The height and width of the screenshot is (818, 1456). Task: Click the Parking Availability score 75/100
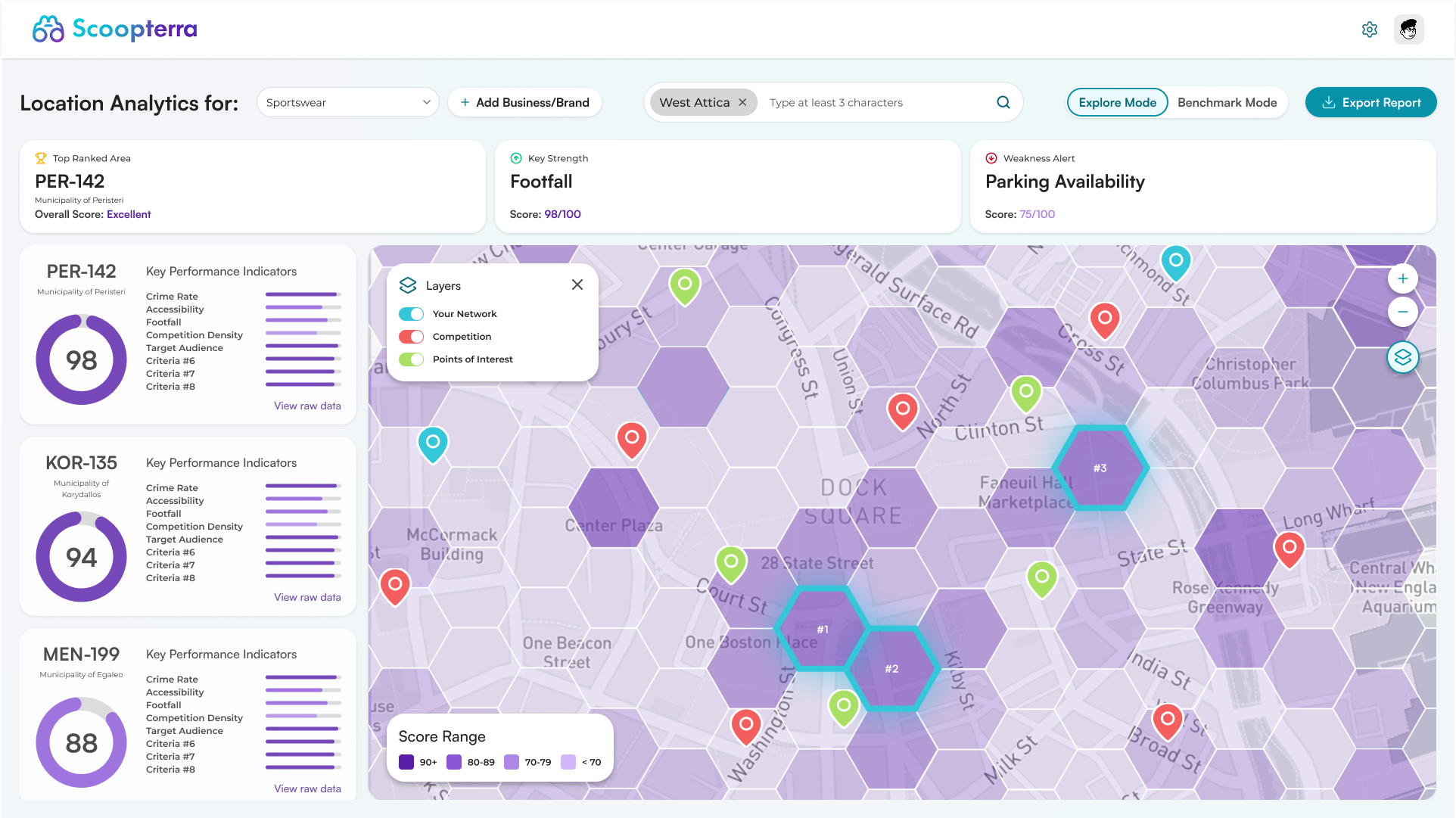[x=1037, y=215]
